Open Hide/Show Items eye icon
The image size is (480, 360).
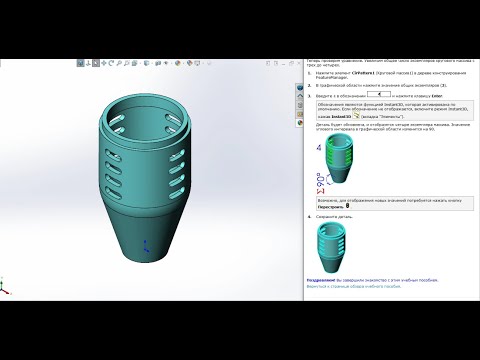click(166, 63)
